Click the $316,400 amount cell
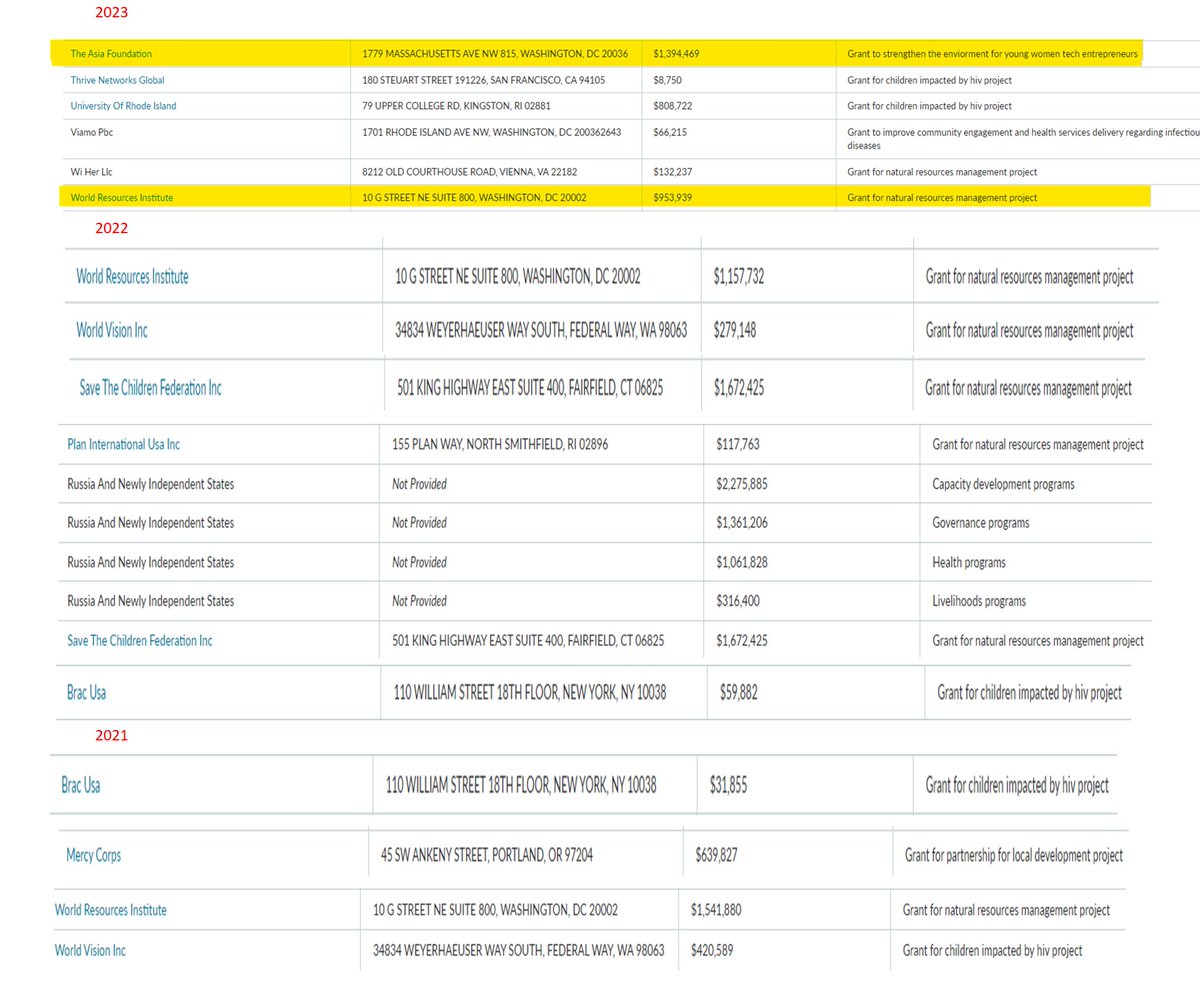The image size is (1200, 995). [738, 601]
